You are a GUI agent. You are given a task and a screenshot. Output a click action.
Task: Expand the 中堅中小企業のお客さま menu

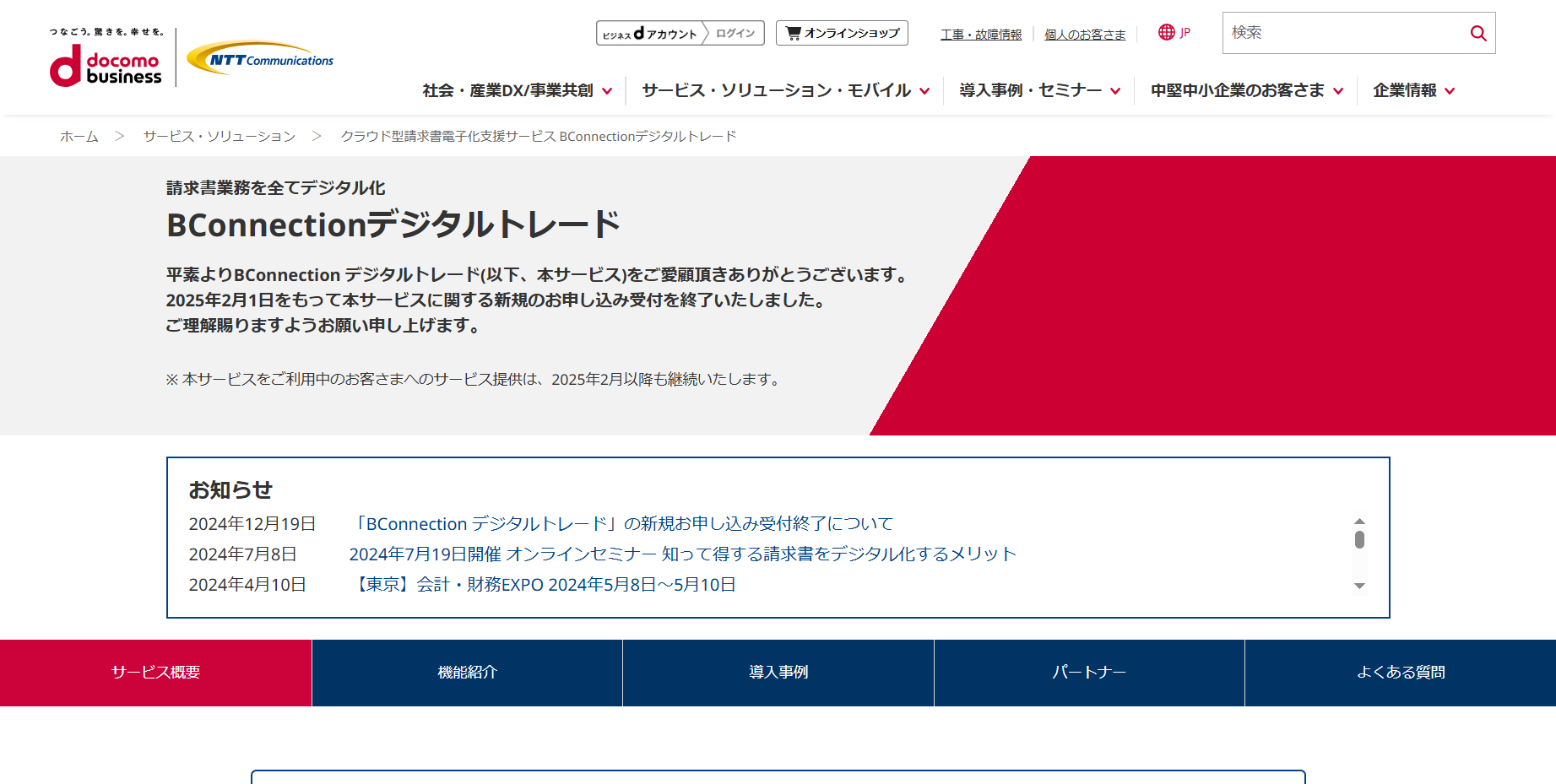pyautogui.click(x=1246, y=90)
